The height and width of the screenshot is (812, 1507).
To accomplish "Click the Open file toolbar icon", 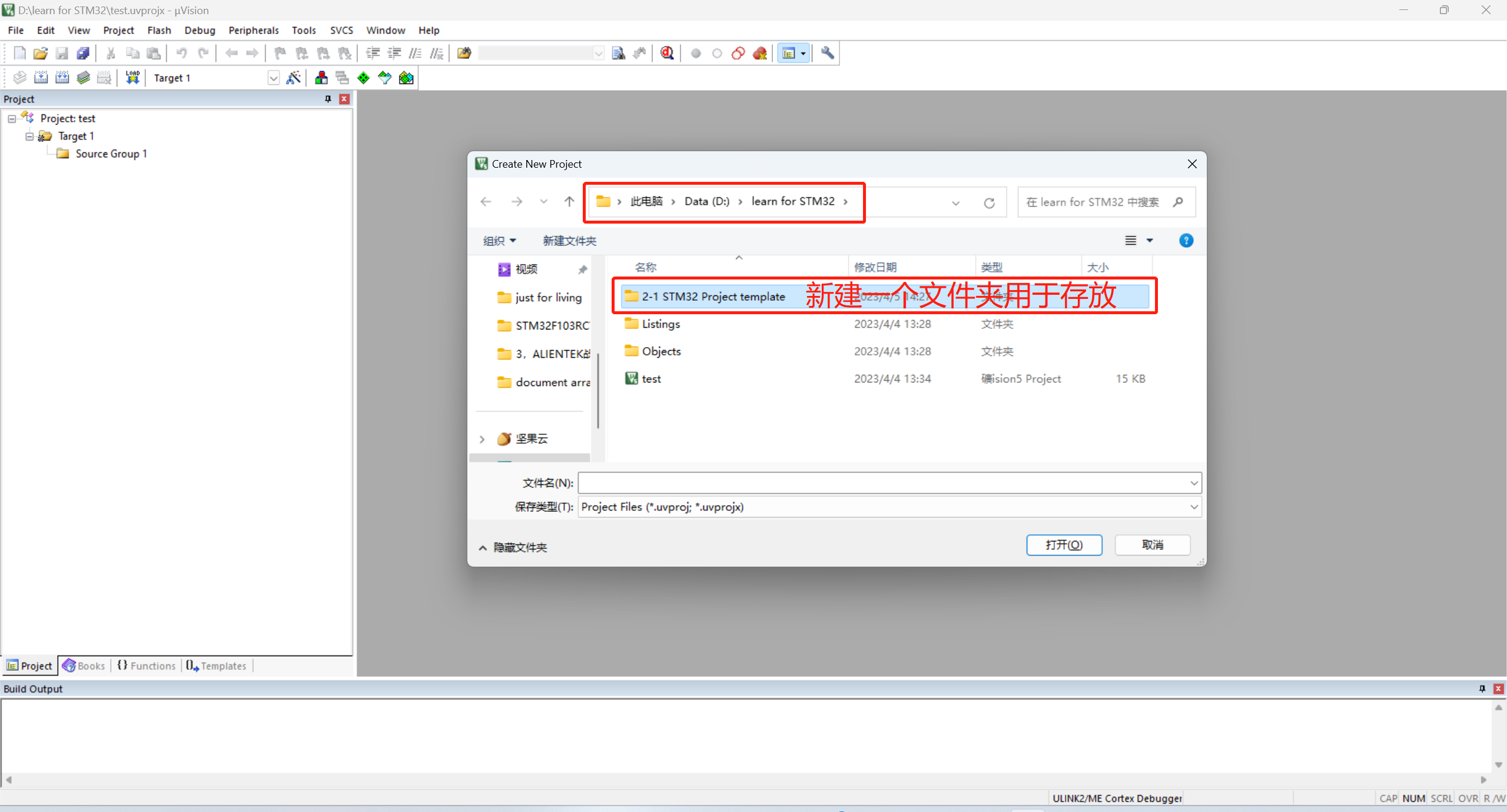I will point(40,54).
